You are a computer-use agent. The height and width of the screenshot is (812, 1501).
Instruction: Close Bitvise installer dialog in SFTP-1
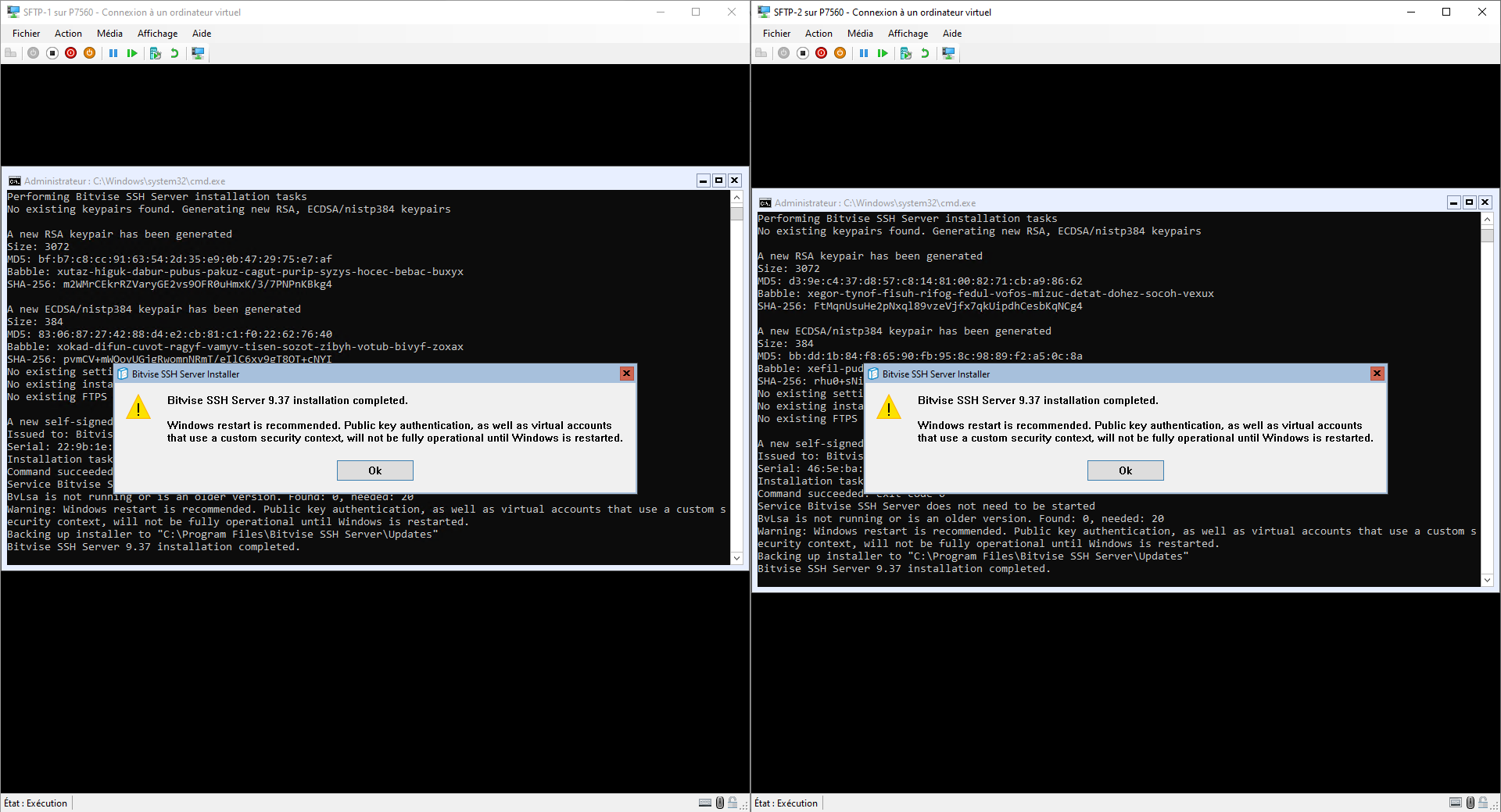[x=626, y=374]
